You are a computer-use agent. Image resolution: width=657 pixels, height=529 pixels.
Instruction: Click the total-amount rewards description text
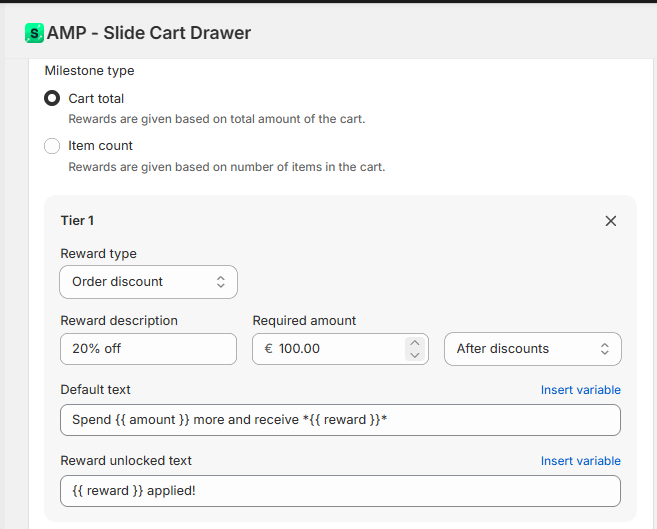[216, 119]
